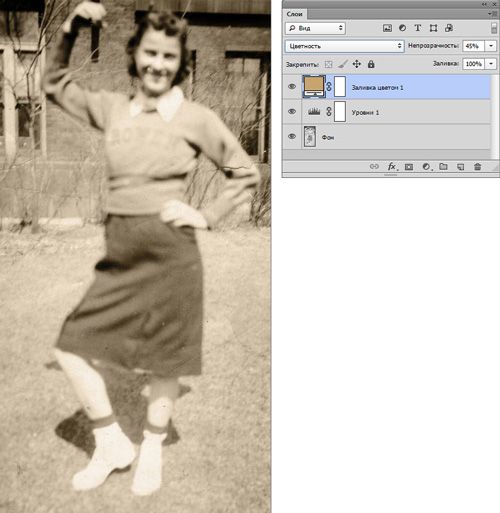The image size is (500, 513).
Task: Hide the Фон layer
Action: click(292, 137)
